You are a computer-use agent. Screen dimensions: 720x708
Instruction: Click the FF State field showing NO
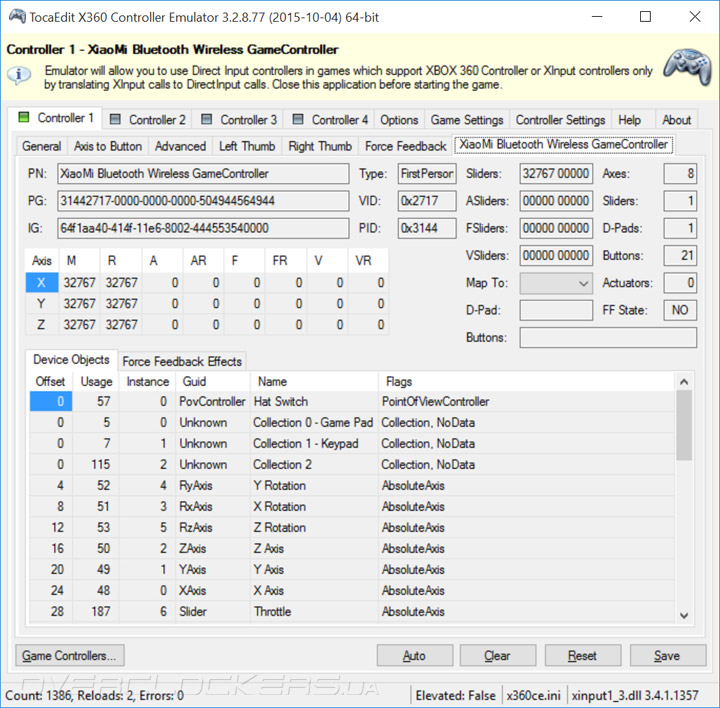[680, 310]
